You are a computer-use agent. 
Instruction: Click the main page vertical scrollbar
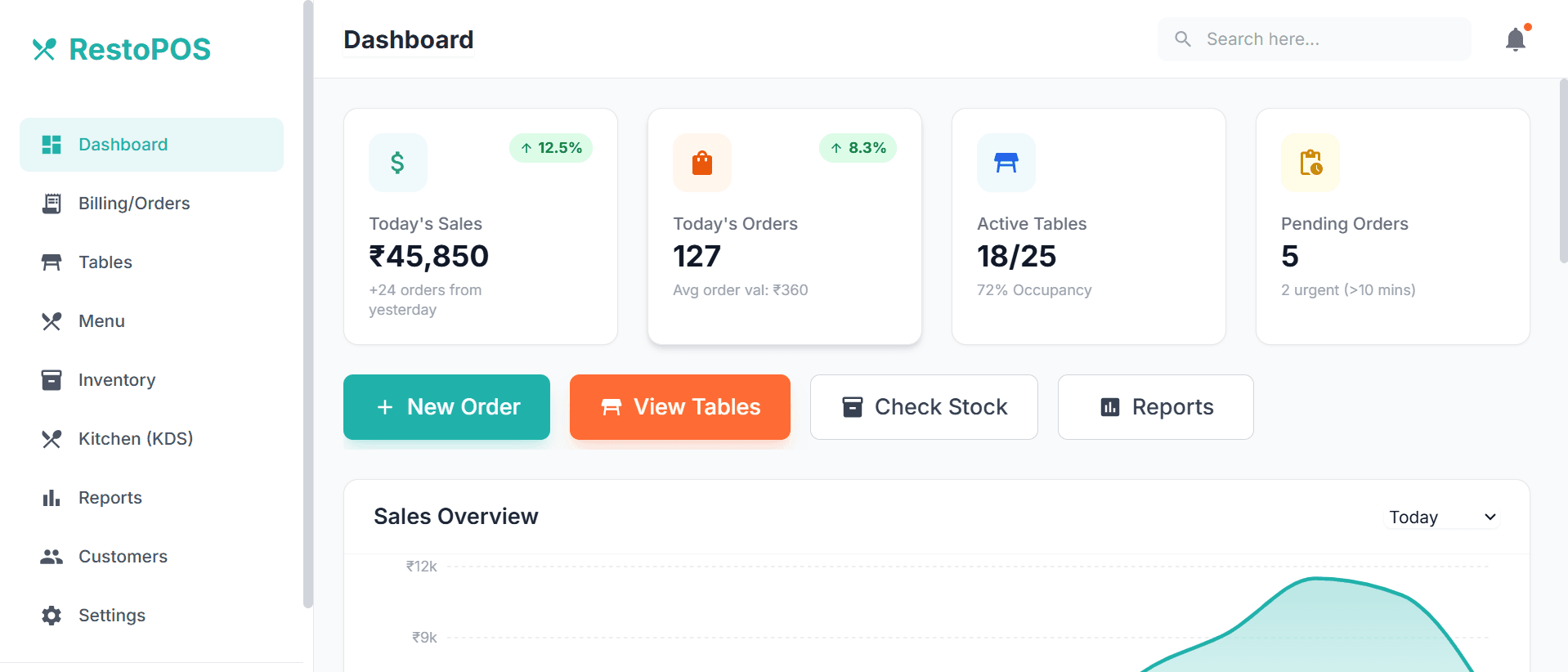tap(1563, 171)
